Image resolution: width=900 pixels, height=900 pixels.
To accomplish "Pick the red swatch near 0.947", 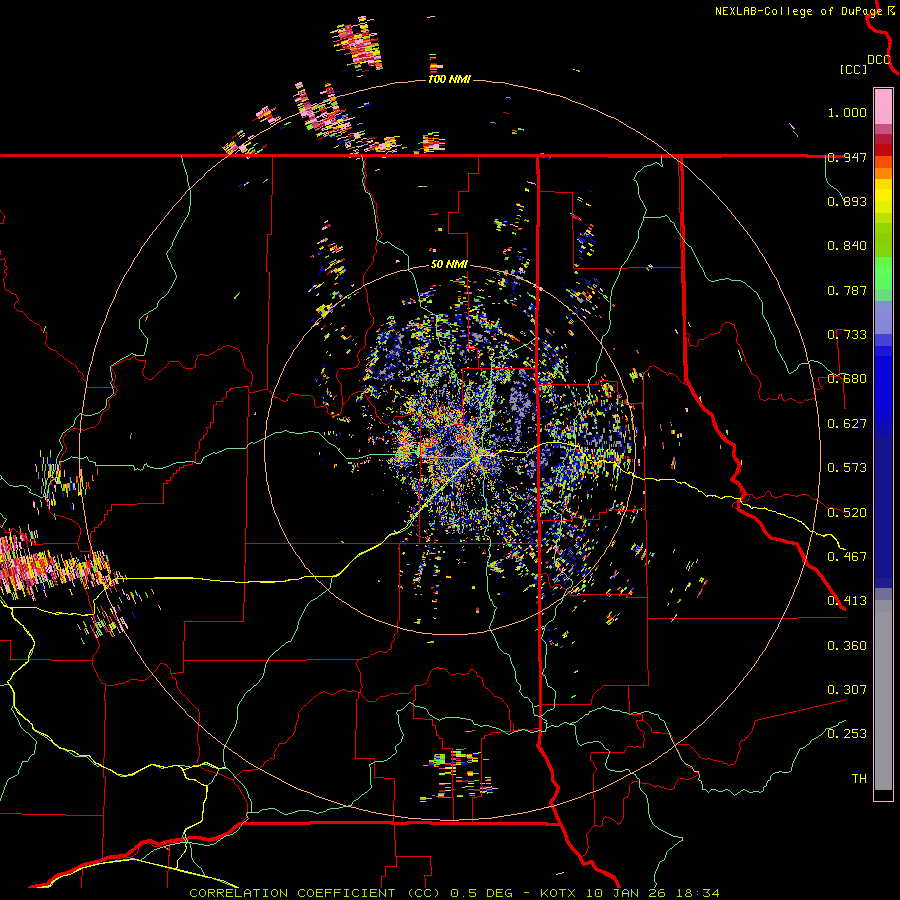I will click(883, 150).
